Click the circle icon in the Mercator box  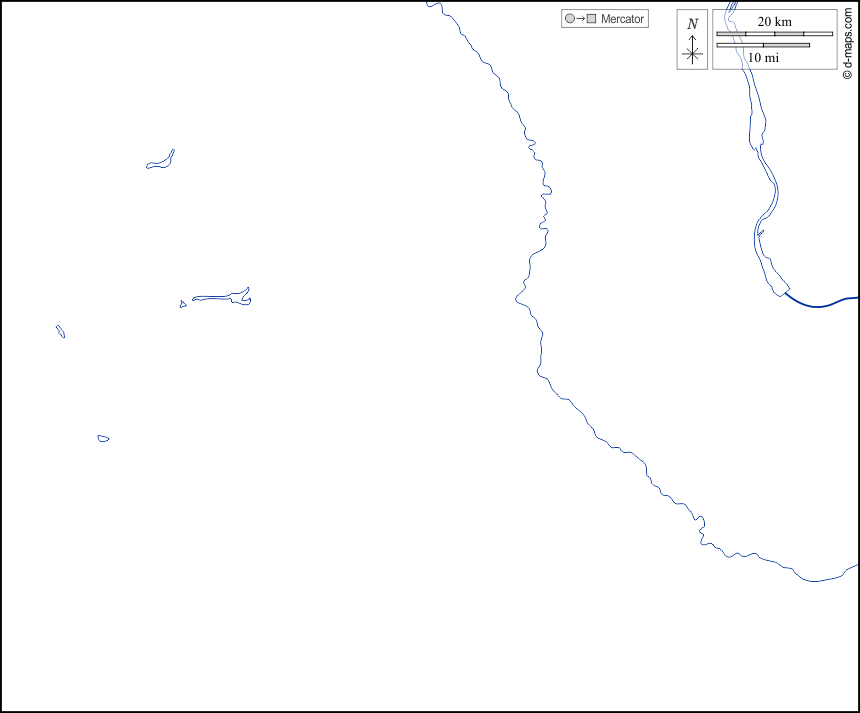[x=570, y=19]
